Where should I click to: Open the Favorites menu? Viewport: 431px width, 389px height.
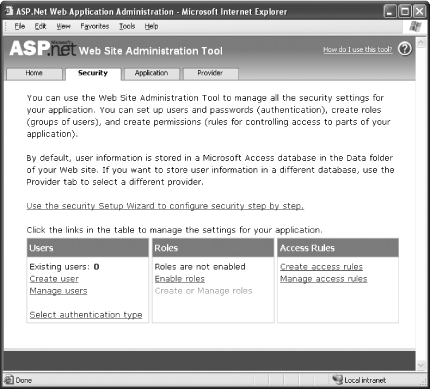95,26
